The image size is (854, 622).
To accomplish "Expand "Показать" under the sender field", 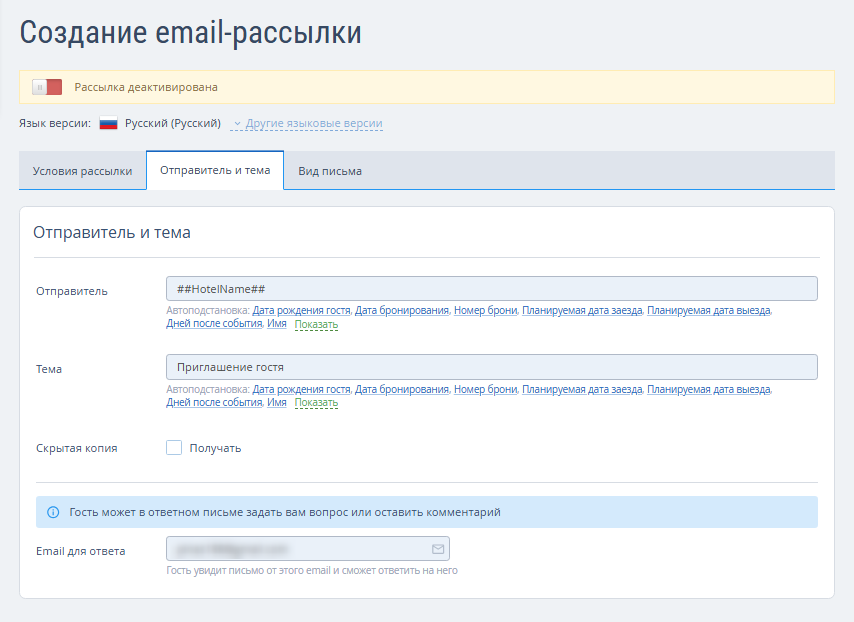I will point(317,324).
